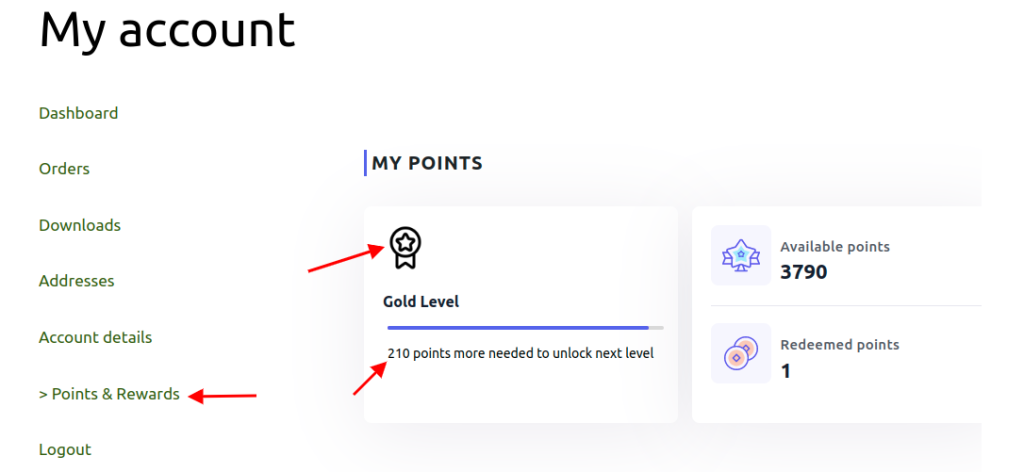Click the Redeemed points coins icon
Viewport: 1024px width, 472px height.
(x=741, y=353)
